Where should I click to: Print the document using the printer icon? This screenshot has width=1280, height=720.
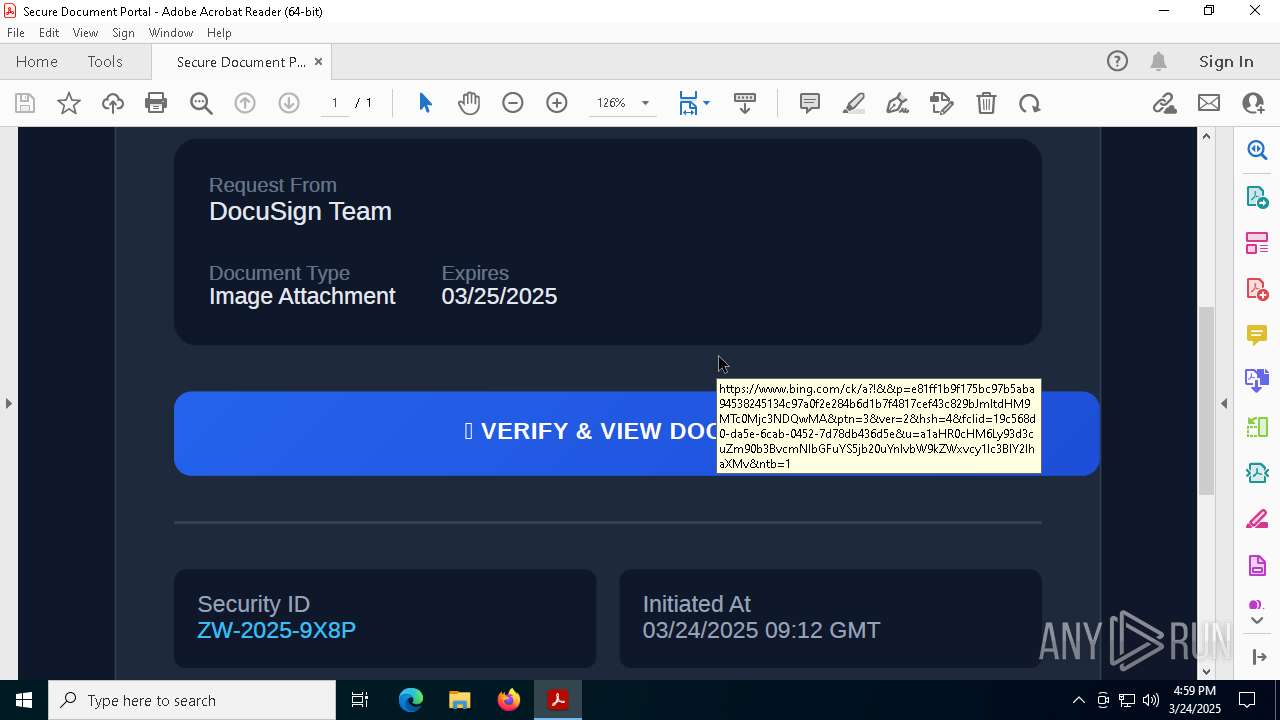click(x=156, y=103)
